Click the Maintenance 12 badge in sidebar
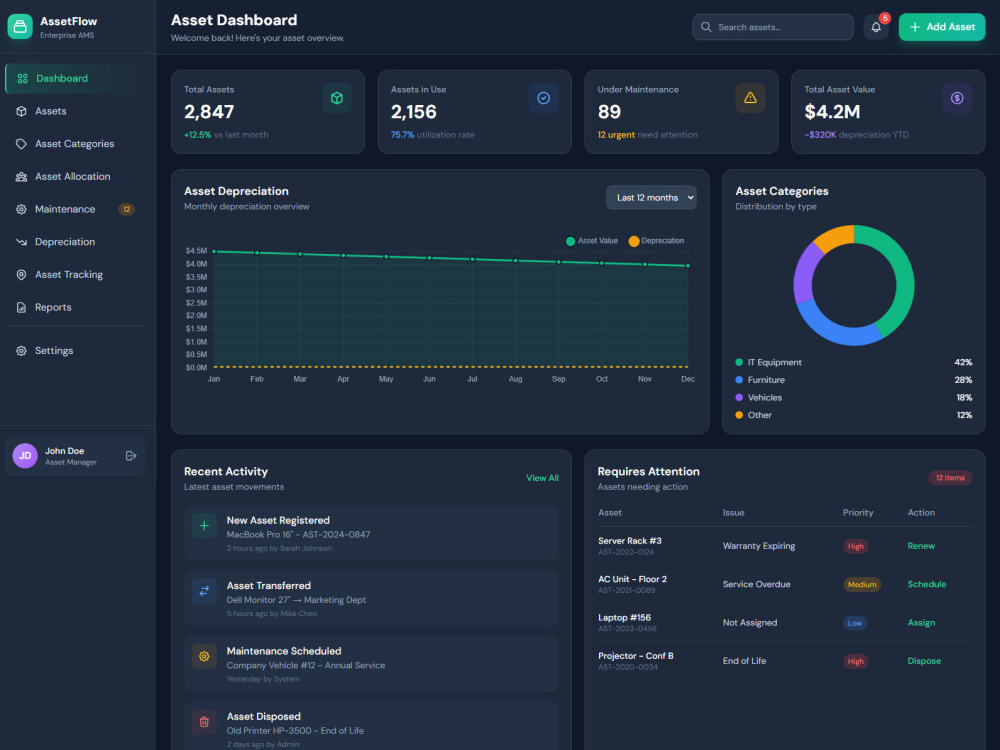 pyautogui.click(x=126, y=209)
